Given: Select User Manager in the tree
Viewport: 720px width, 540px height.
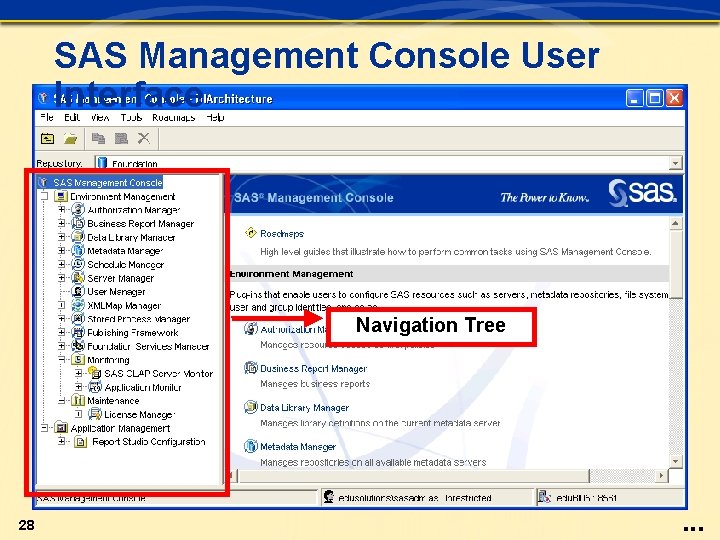Looking at the screenshot, I should click(x=116, y=292).
